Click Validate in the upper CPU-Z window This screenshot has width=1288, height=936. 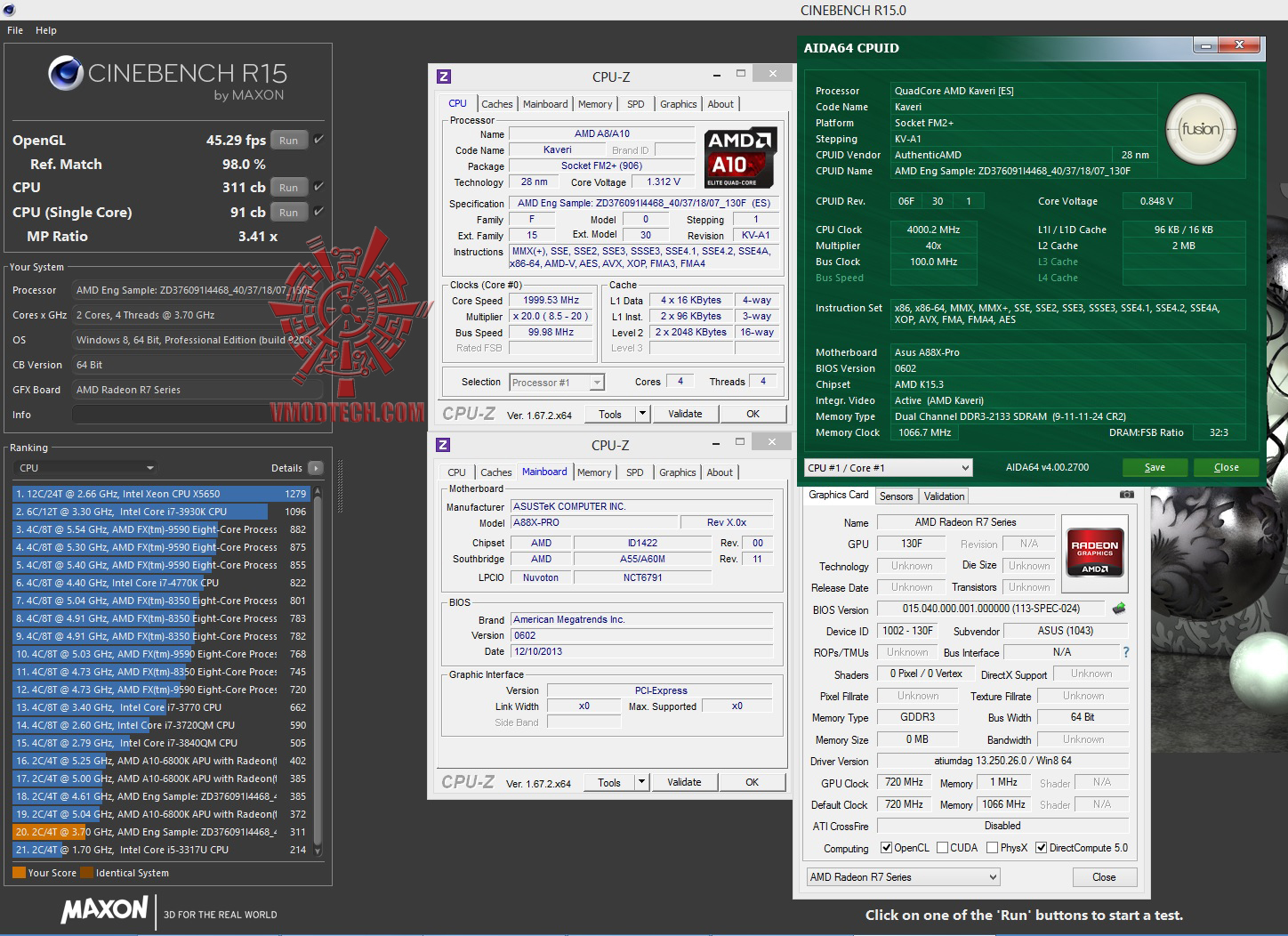tap(685, 414)
